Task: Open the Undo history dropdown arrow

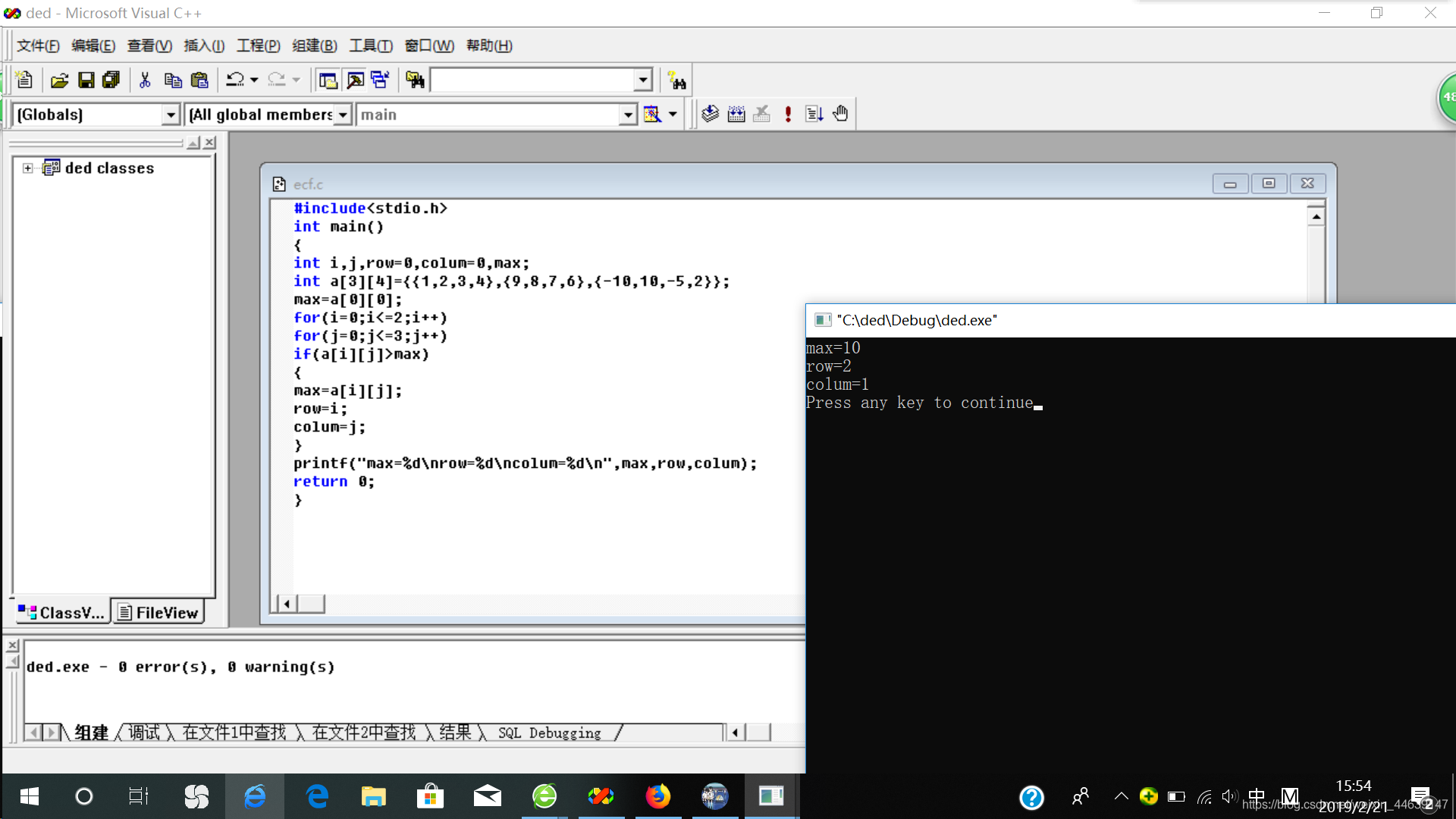Action: (254, 80)
